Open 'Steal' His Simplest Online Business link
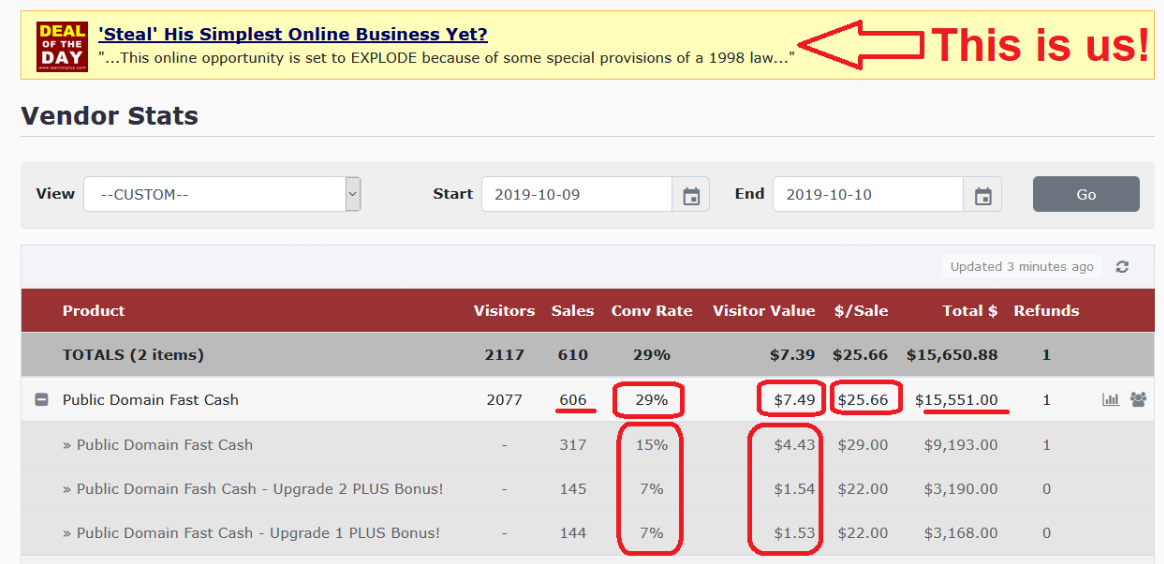The width and height of the screenshot is (1164, 564). 292,34
